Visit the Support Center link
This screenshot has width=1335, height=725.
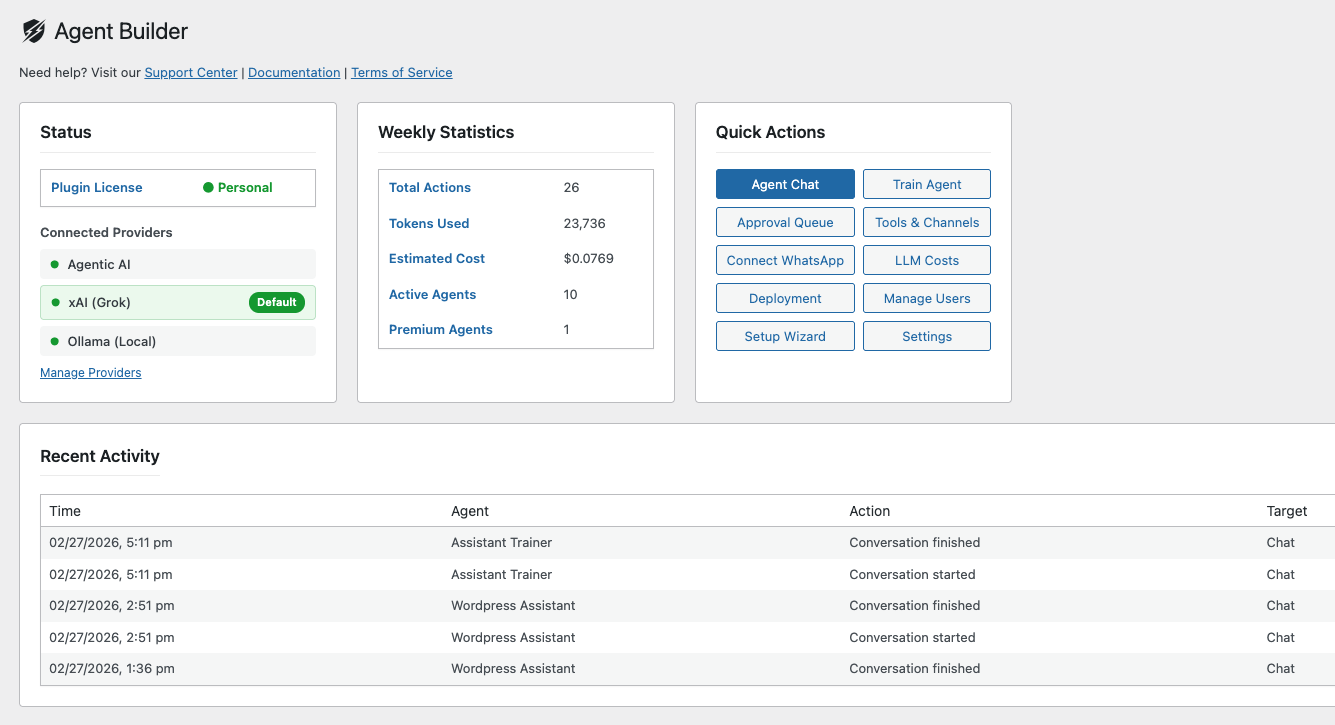(190, 72)
